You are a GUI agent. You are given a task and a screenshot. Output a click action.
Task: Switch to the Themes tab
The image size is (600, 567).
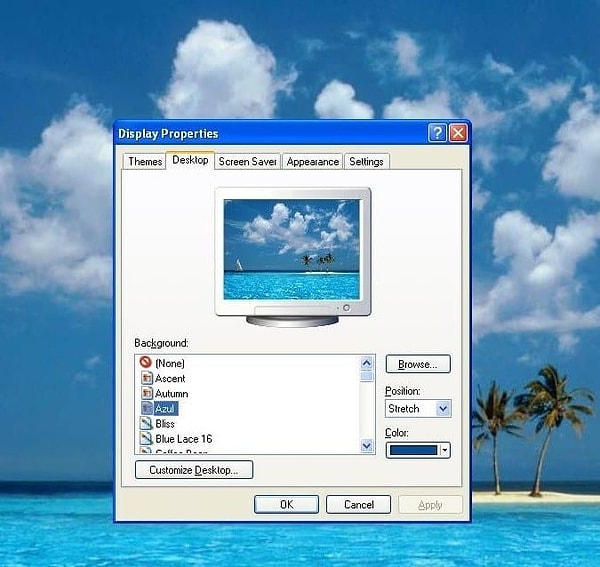145,161
